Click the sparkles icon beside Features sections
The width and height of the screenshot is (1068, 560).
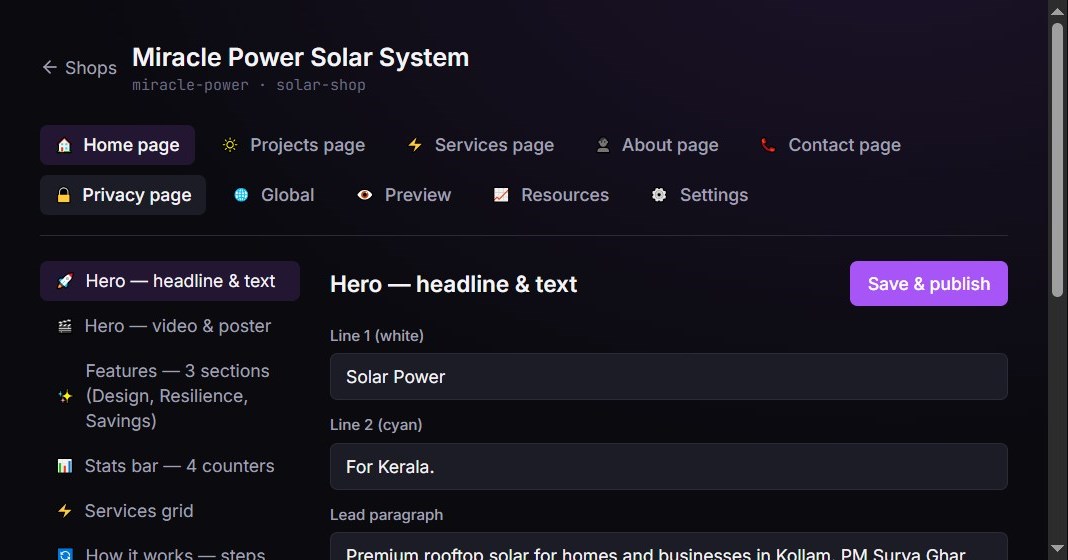65,396
